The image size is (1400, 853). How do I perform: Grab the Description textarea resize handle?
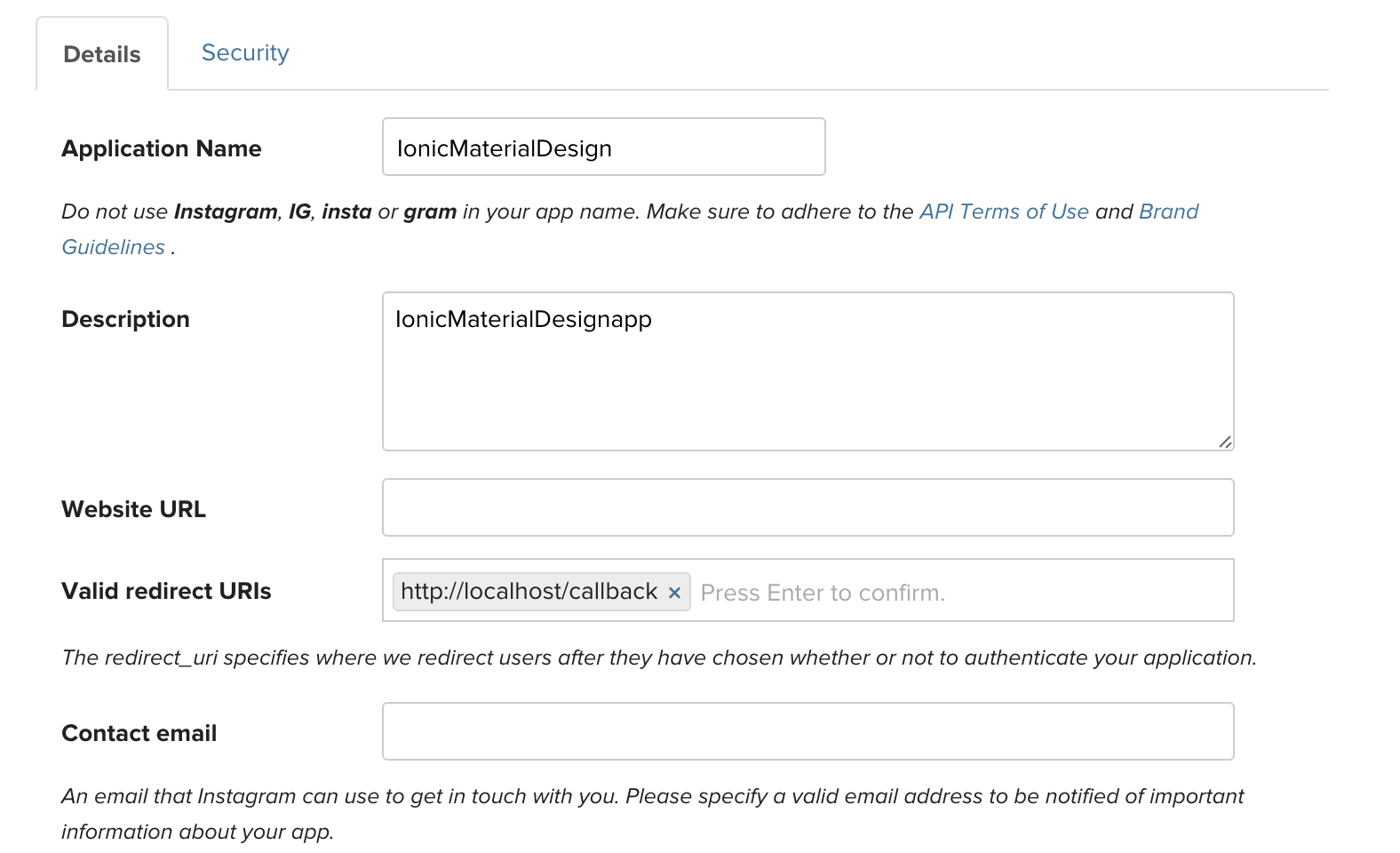pos(1224,442)
